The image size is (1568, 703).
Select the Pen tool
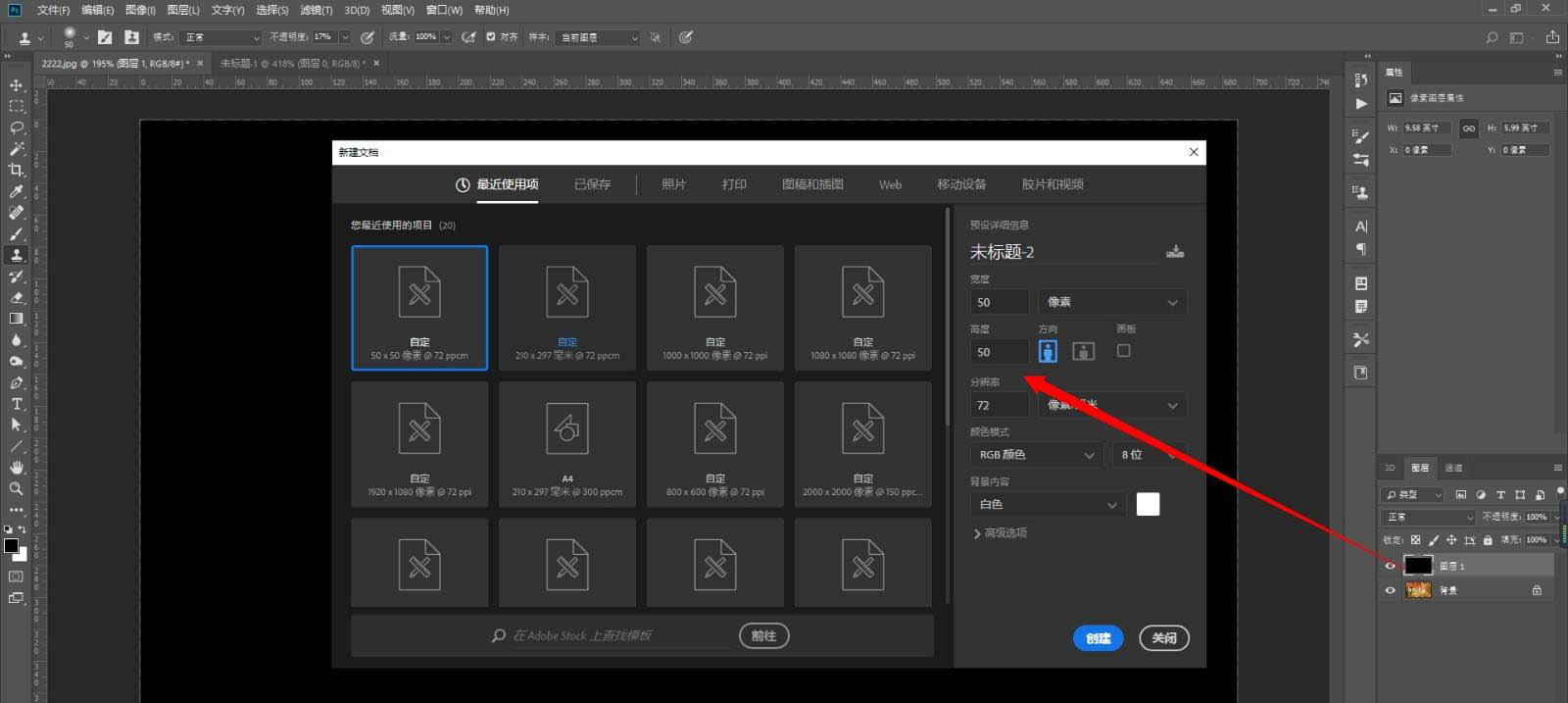pyautogui.click(x=17, y=382)
